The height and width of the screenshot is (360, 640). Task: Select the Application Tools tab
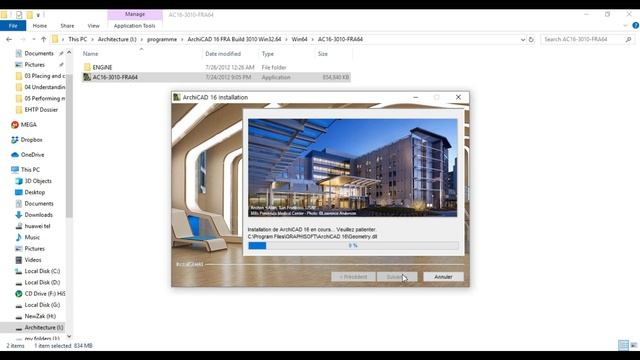coord(134,26)
